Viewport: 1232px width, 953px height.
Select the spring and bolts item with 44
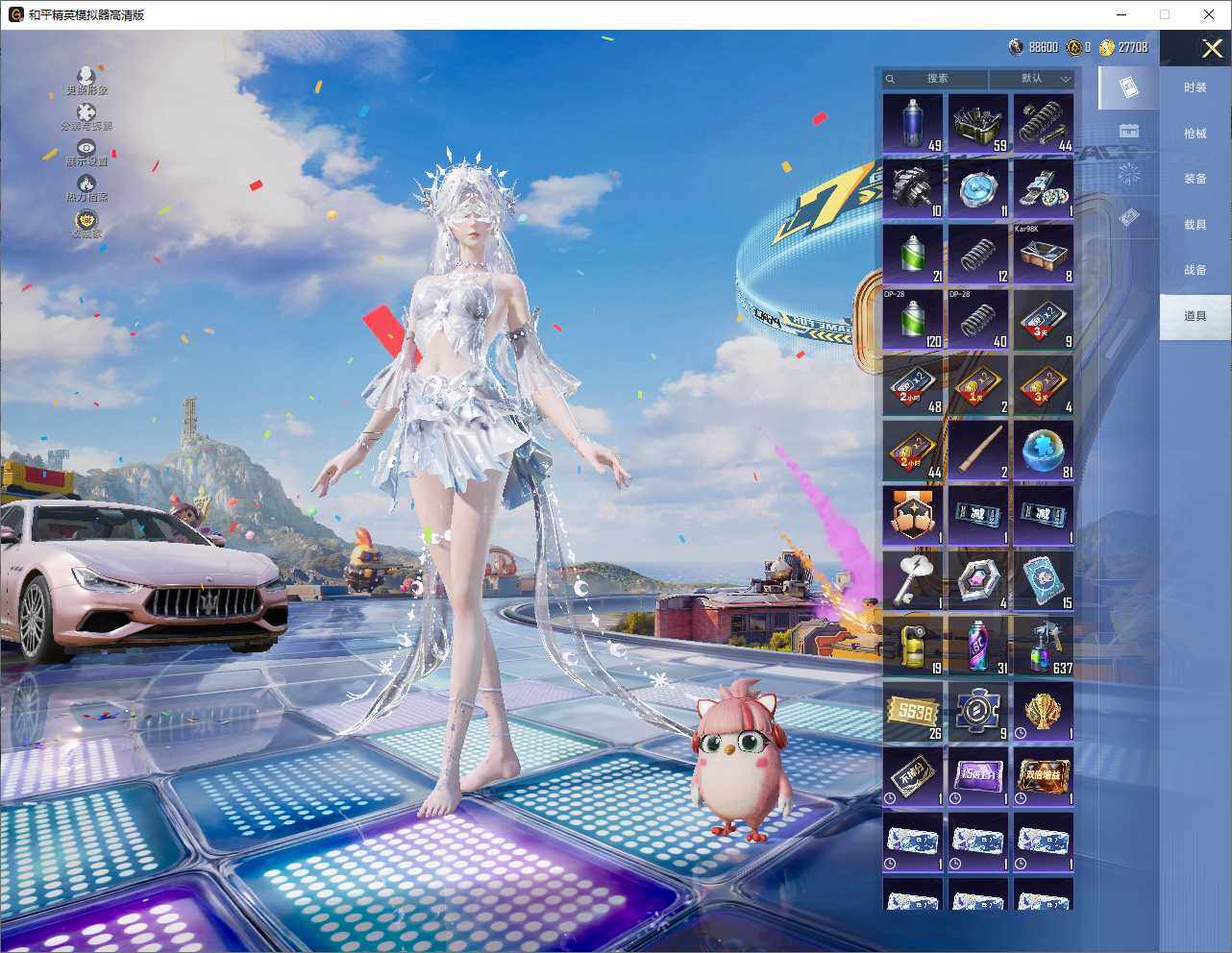pyautogui.click(x=1044, y=123)
